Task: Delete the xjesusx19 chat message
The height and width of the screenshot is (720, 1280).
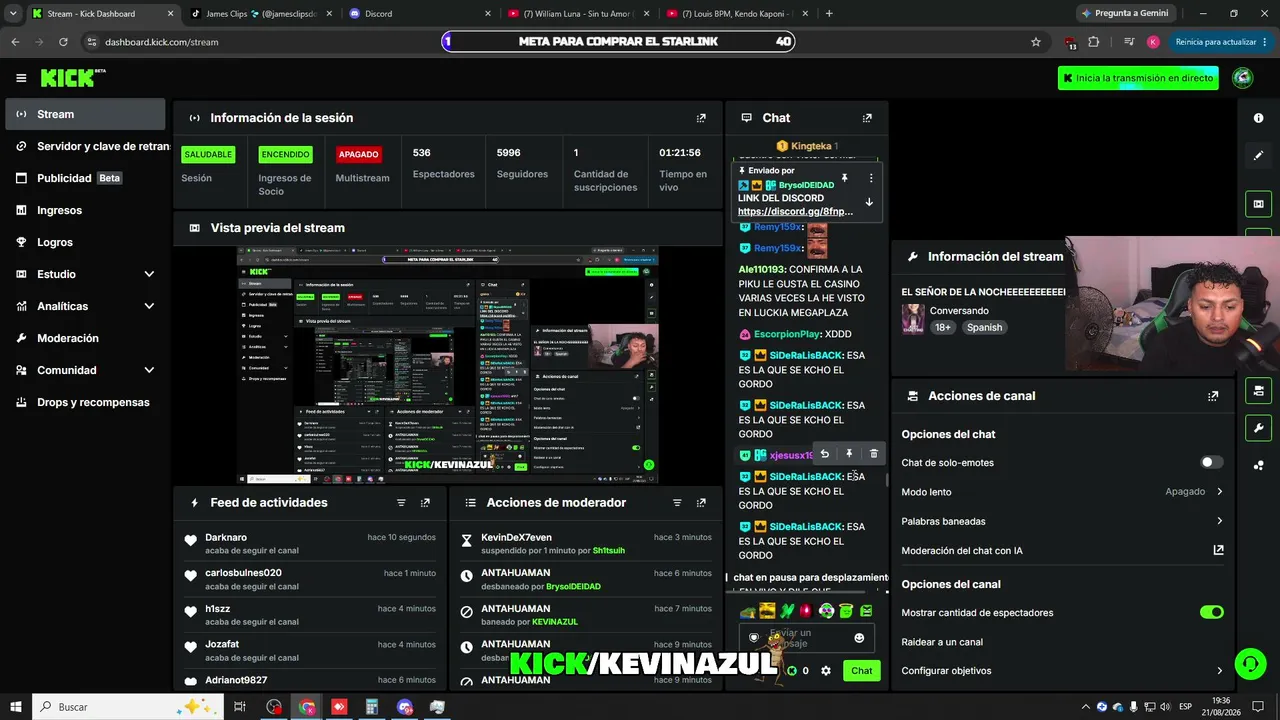Action: click(x=874, y=454)
